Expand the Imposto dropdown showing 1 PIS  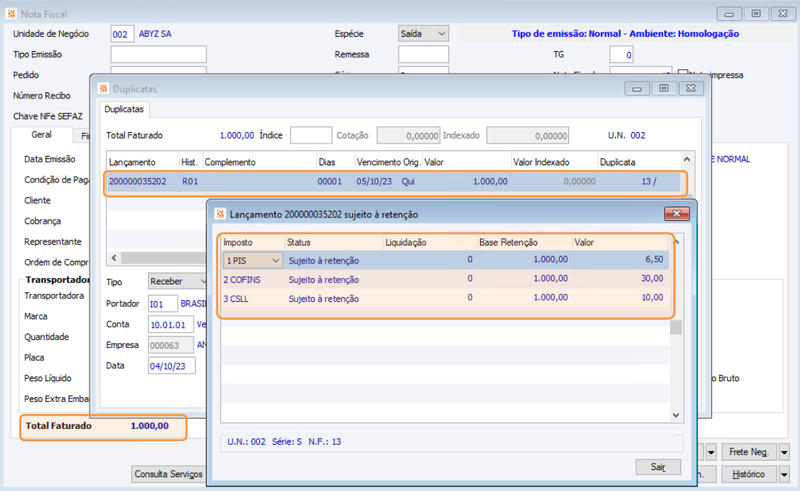[x=253, y=260]
